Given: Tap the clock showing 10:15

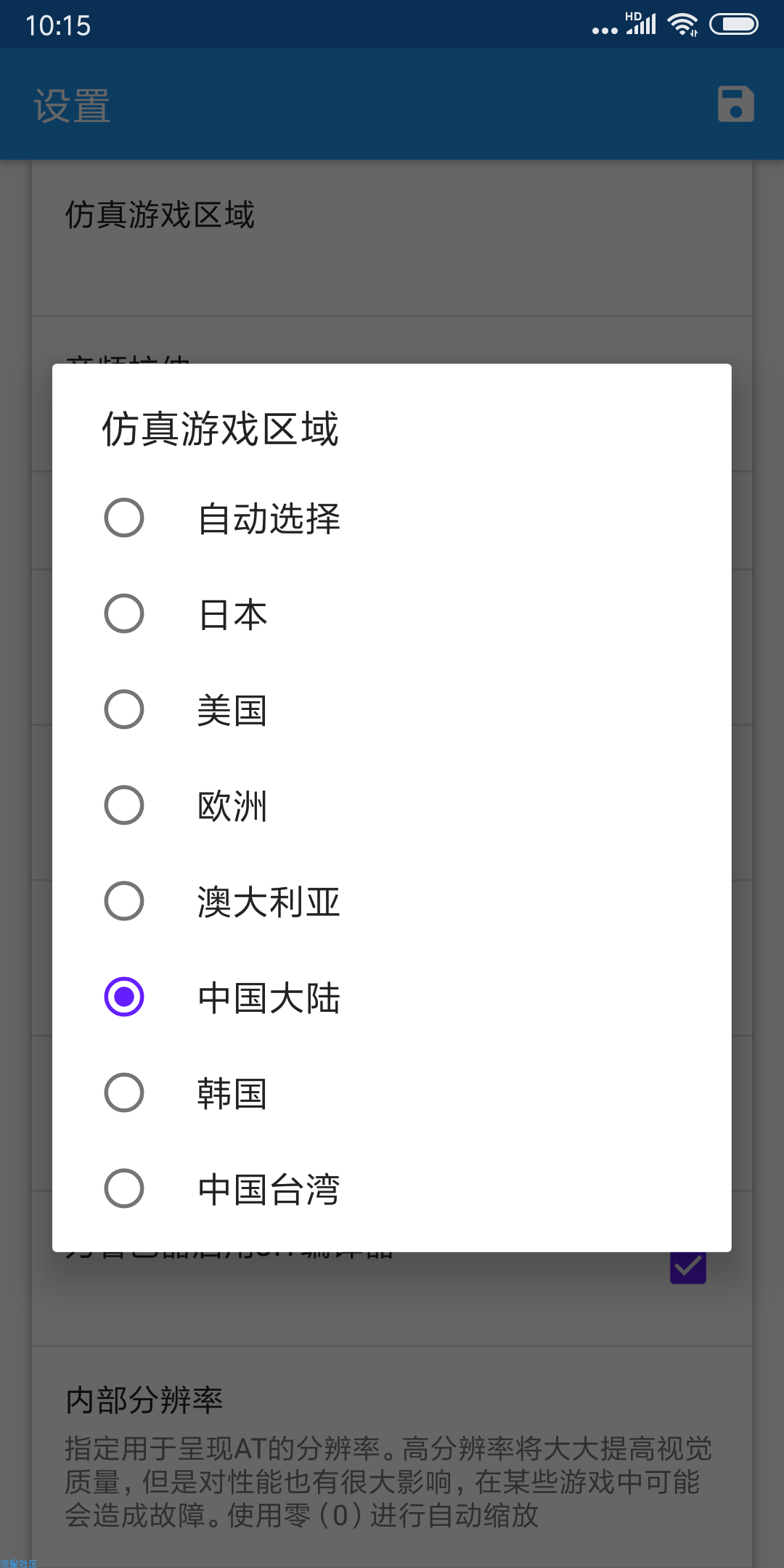Looking at the screenshot, I should [58, 26].
